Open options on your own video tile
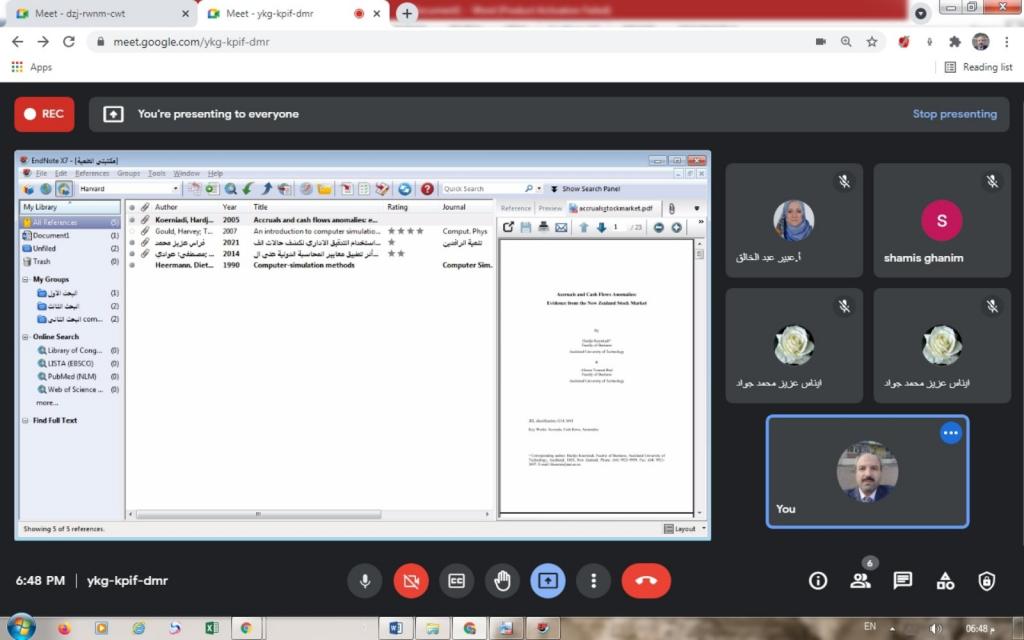The width and height of the screenshot is (1024, 640). click(950, 433)
